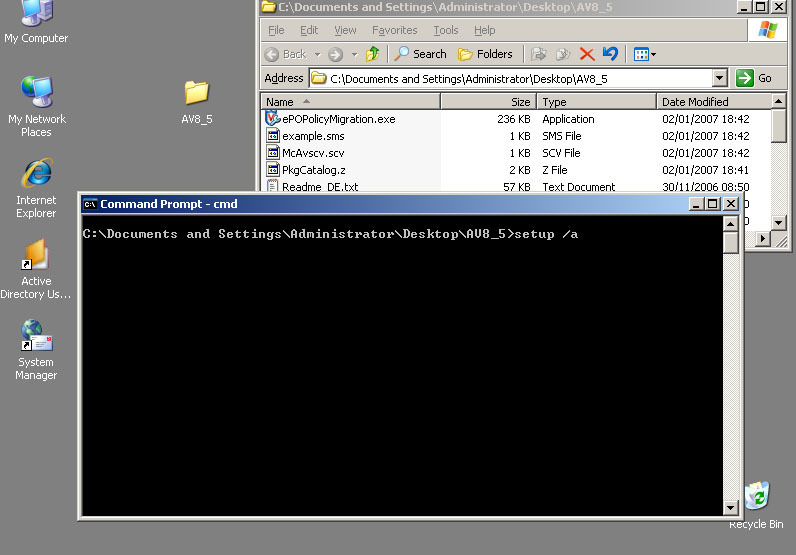The height and width of the screenshot is (555, 796).
Task: Click the Windows flag logo in Explorer
Action: [x=767, y=30]
